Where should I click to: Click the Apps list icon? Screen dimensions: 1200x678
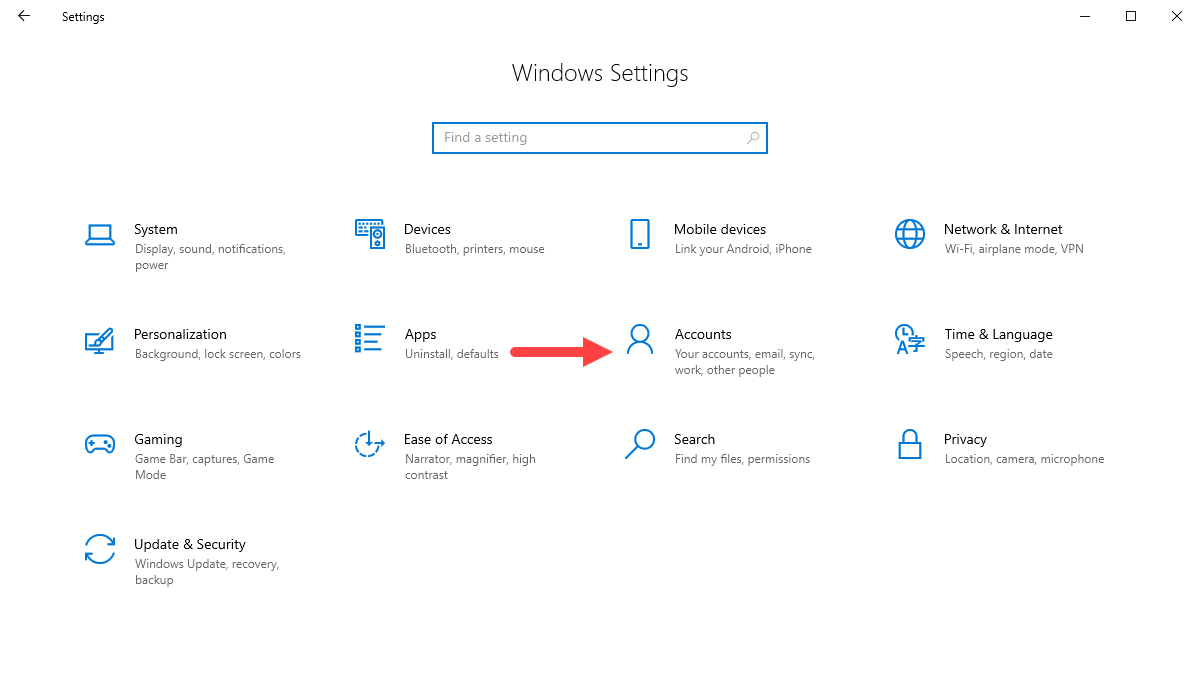tap(370, 339)
